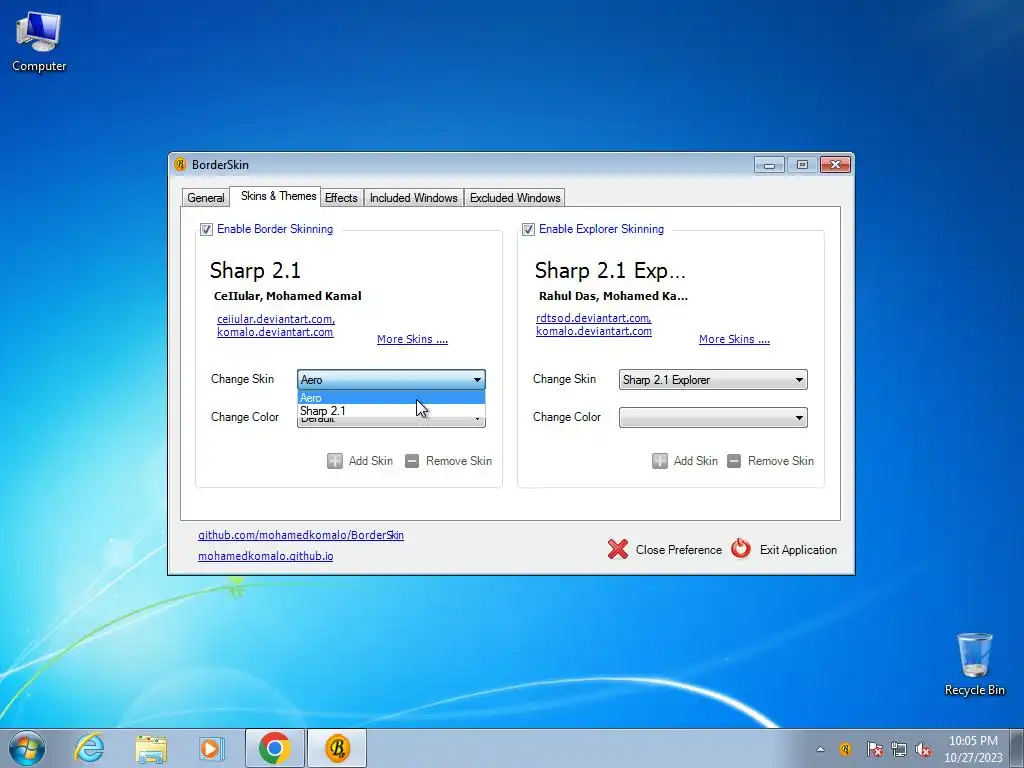Open mohamedkomalo.github.io link

[266, 556]
